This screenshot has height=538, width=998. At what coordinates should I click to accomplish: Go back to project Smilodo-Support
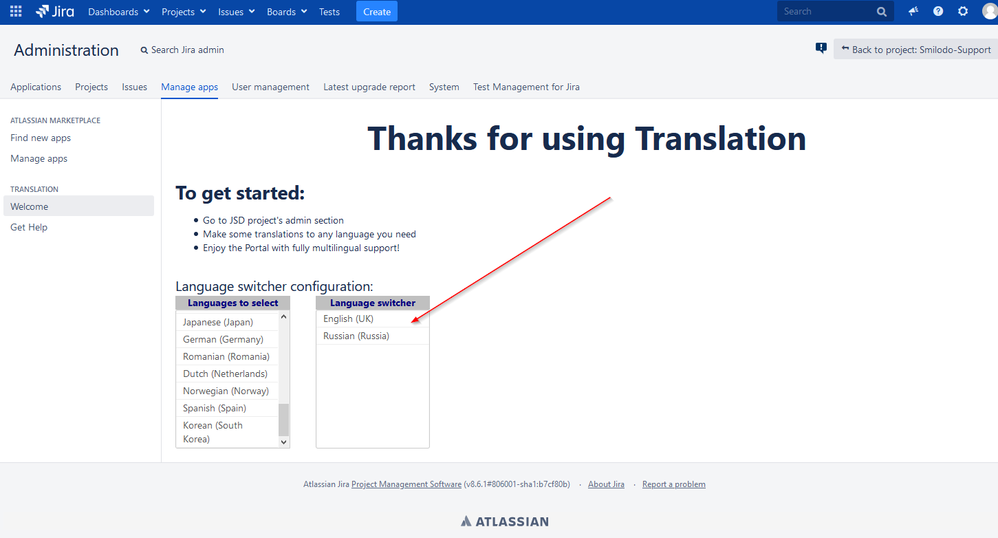(x=916, y=49)
